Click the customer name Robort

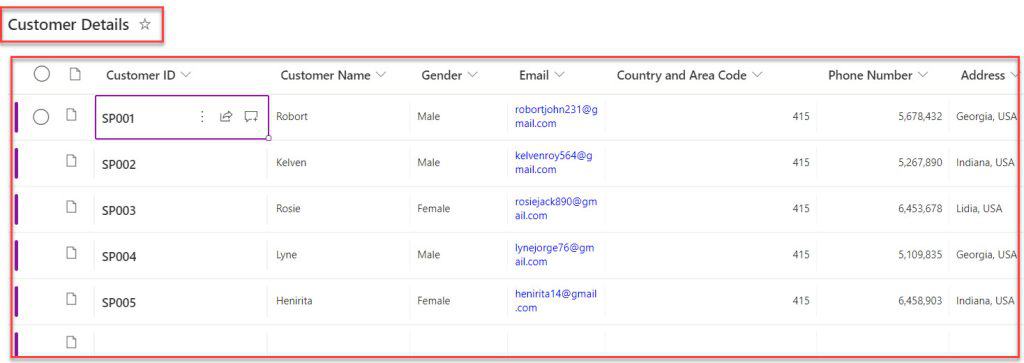292,117
